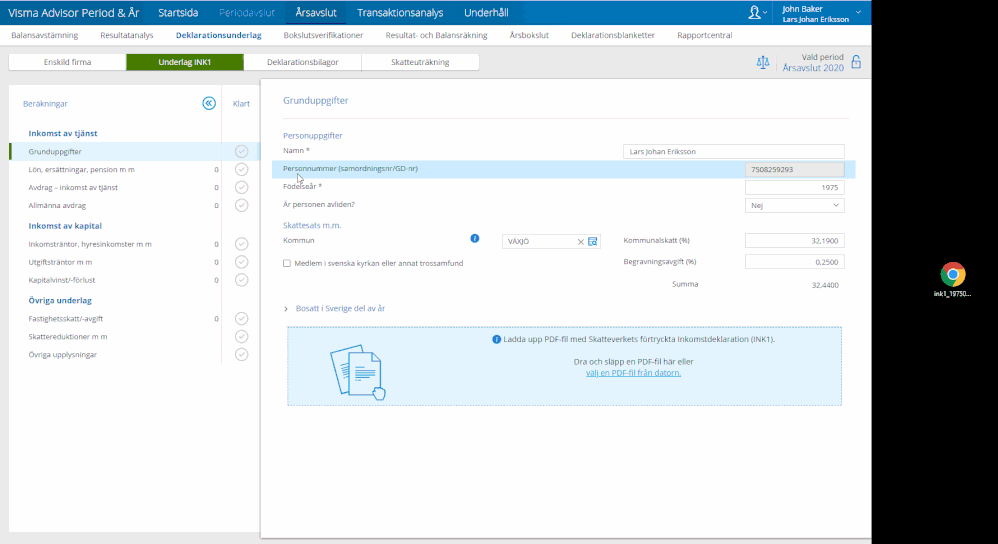The width and height of the screenshot is (998, 544).
Task: Click the padlock icon beside Vald period
Action: 855,62
